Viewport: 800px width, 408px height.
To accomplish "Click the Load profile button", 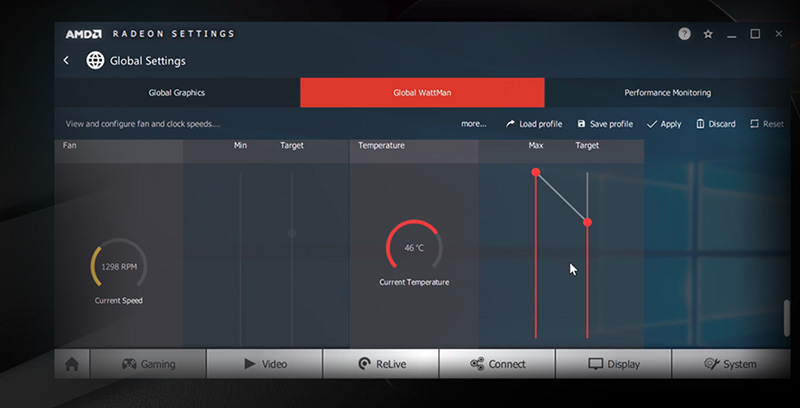I will pyautogui.click(x=533, y=124).
